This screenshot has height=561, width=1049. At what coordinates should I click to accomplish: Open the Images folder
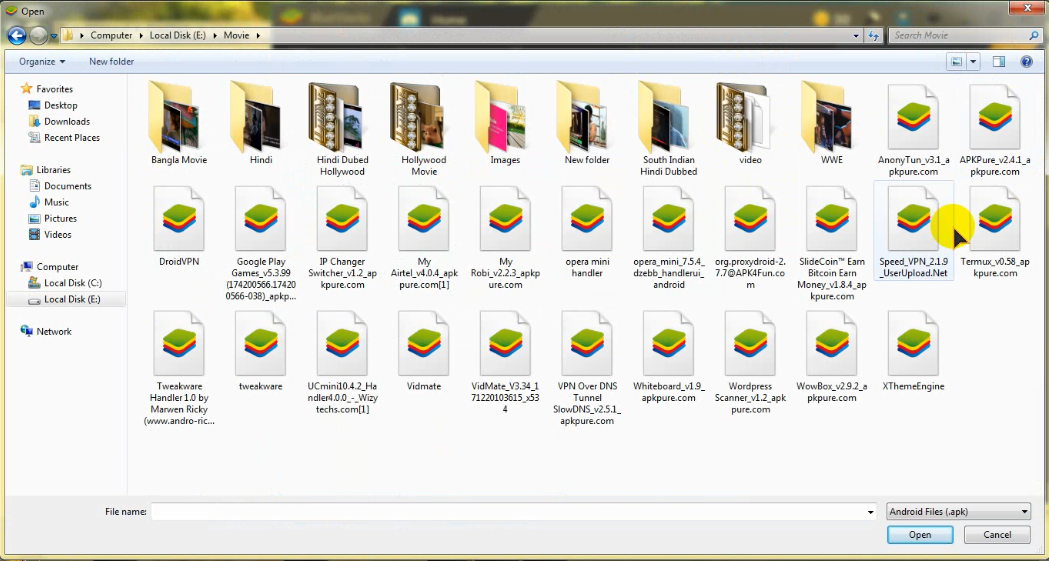click(505, 122)
